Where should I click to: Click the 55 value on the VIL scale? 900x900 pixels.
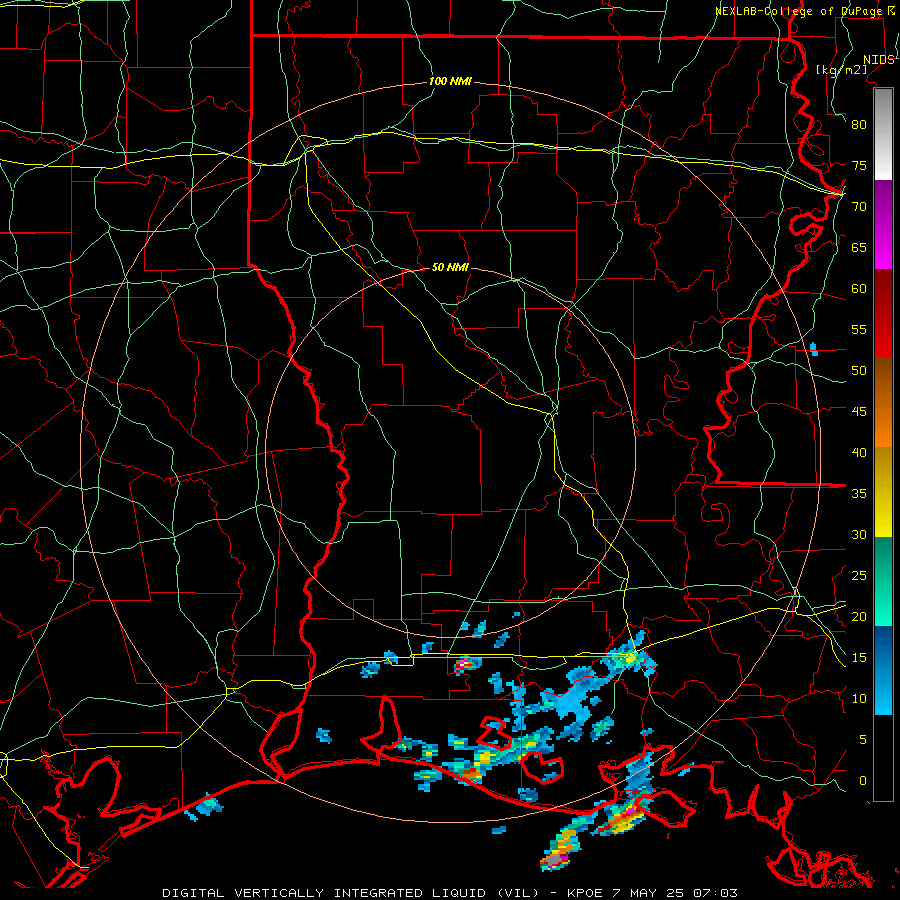[x=859, y=329]
